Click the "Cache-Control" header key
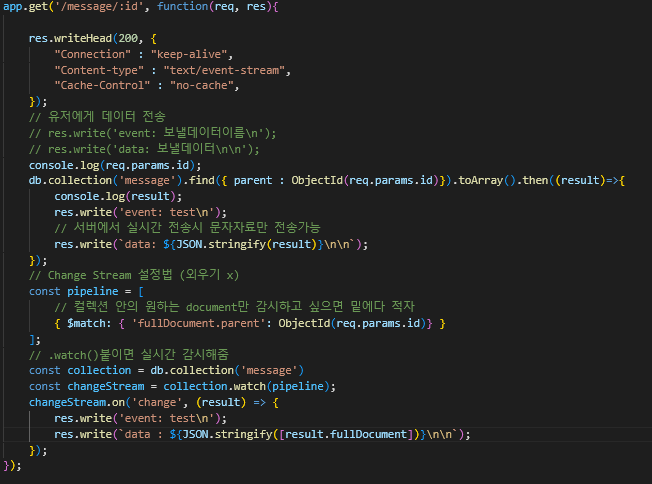This screenshot has width=652, height=484. (102, 86)
